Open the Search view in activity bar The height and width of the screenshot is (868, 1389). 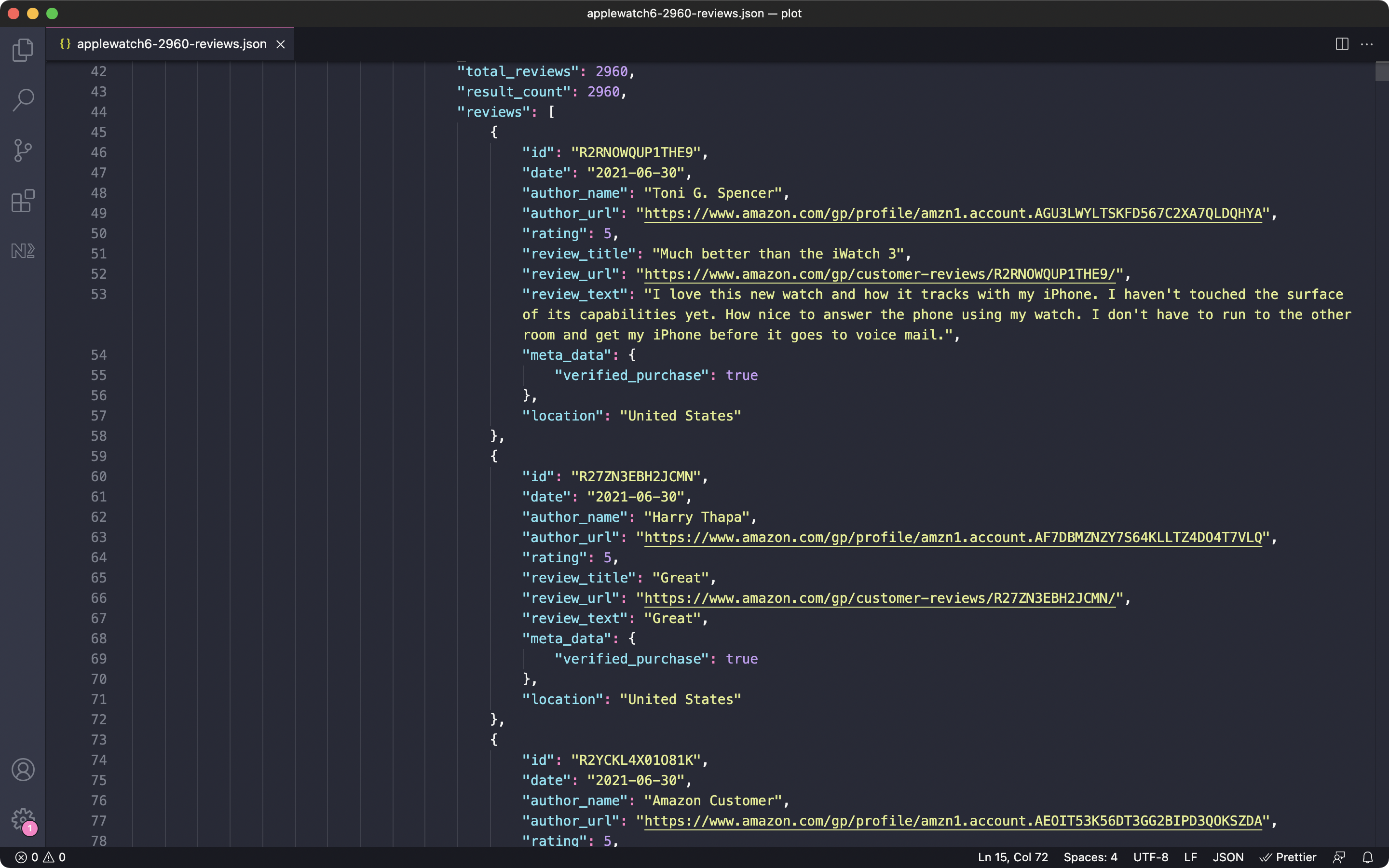pos(23,100)
